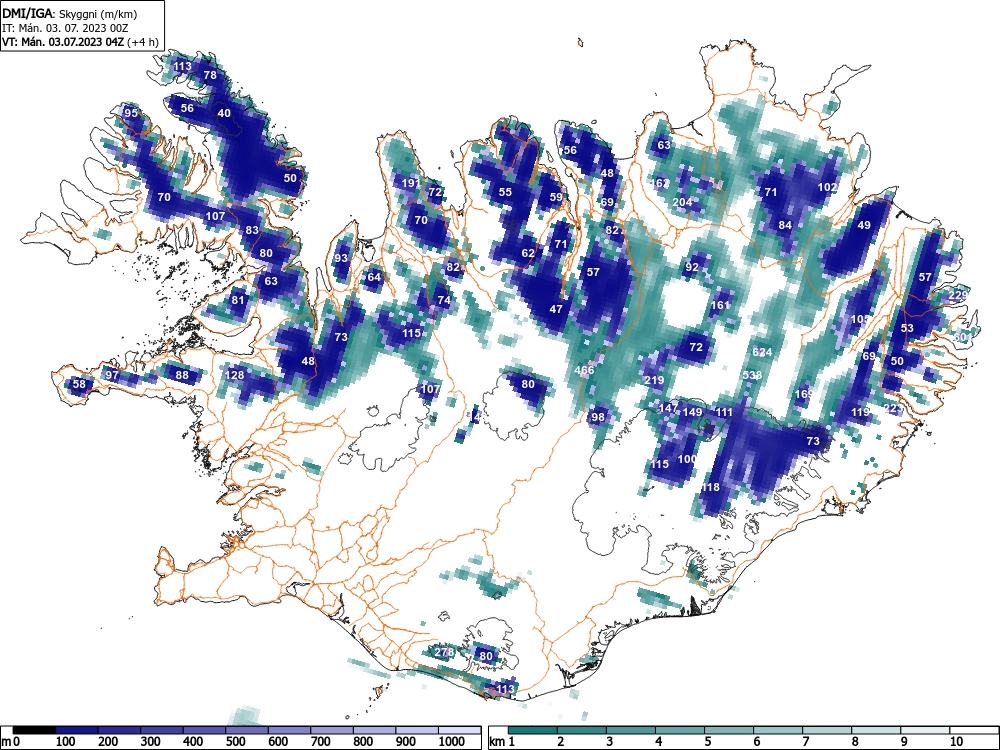The image size is (1000, 750).
Task: Click the 'DMI/IGA: Skyggni (m/km)' title text
Action: tap(70, 13)
